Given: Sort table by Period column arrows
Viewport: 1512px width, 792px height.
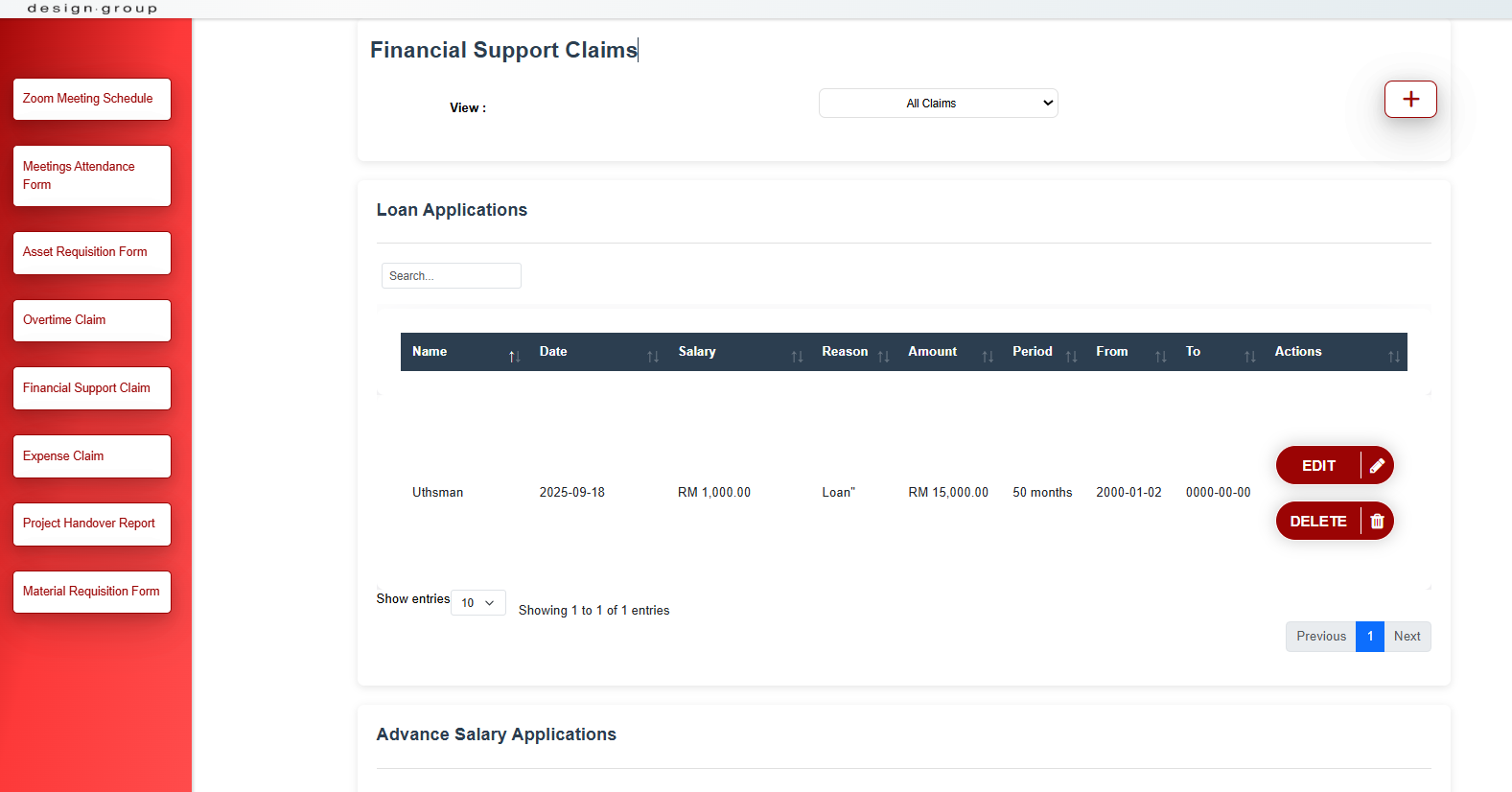Looking at the screenshot, I should tap(1071, 357).
